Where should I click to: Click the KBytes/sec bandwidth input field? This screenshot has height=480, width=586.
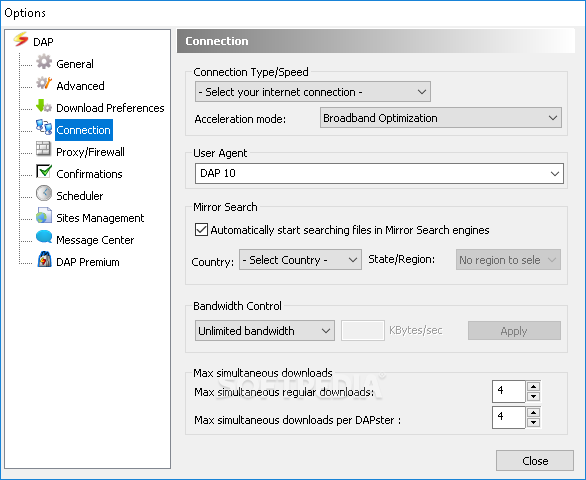pyautogui.click(x=363, y=330)
